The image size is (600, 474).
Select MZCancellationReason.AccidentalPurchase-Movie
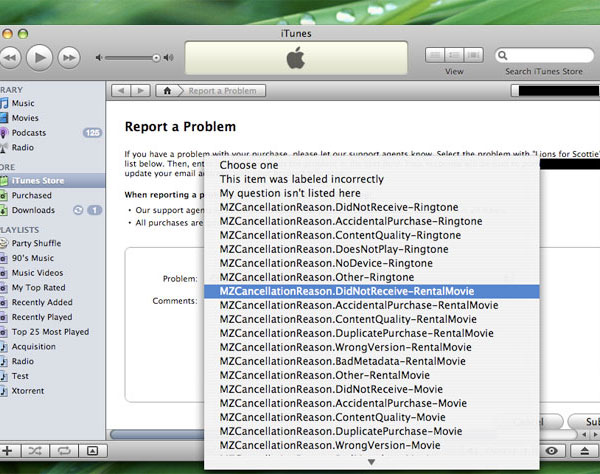pos(372,403)
